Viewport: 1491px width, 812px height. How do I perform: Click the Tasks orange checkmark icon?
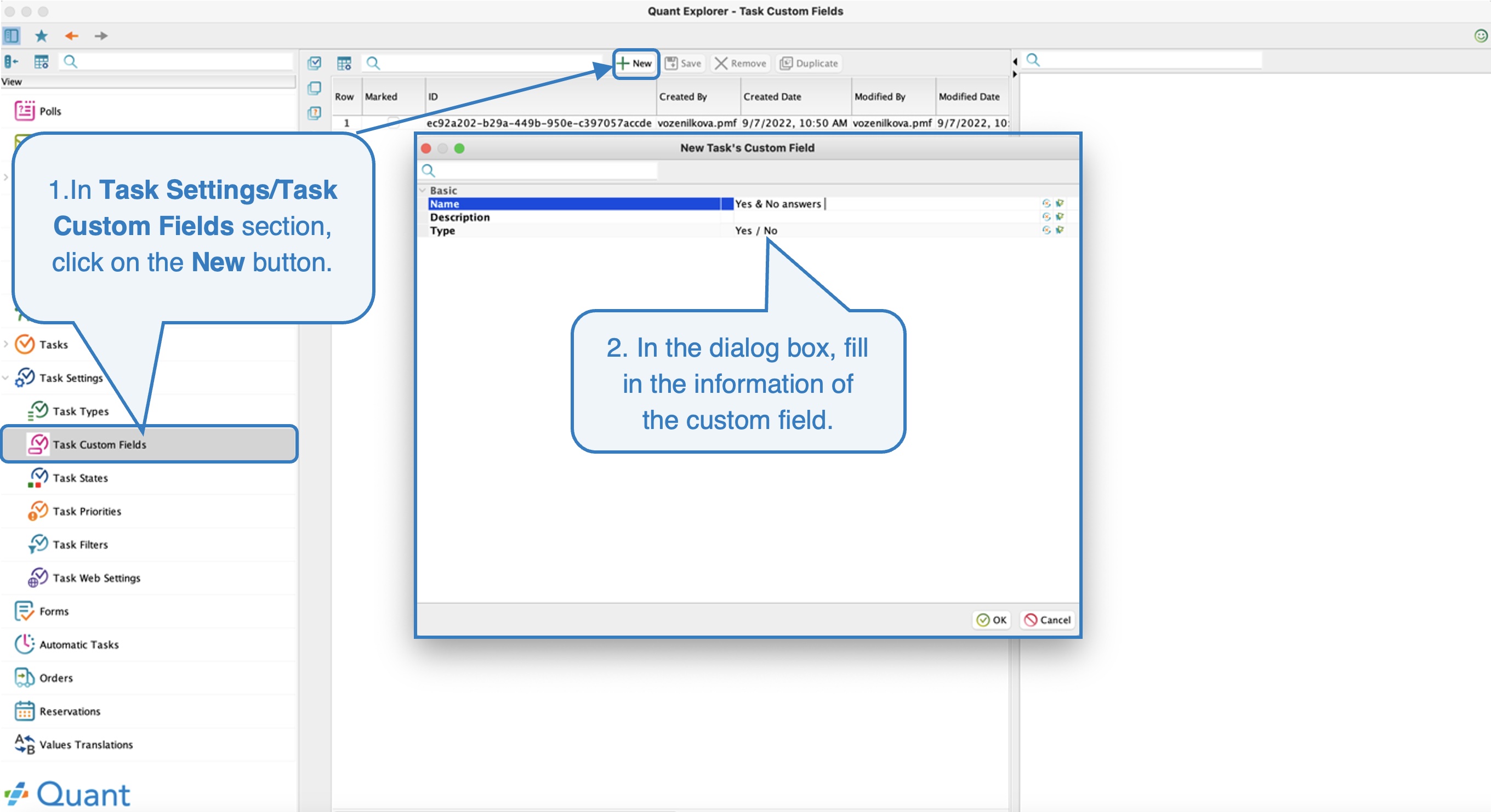pos(24,344)
